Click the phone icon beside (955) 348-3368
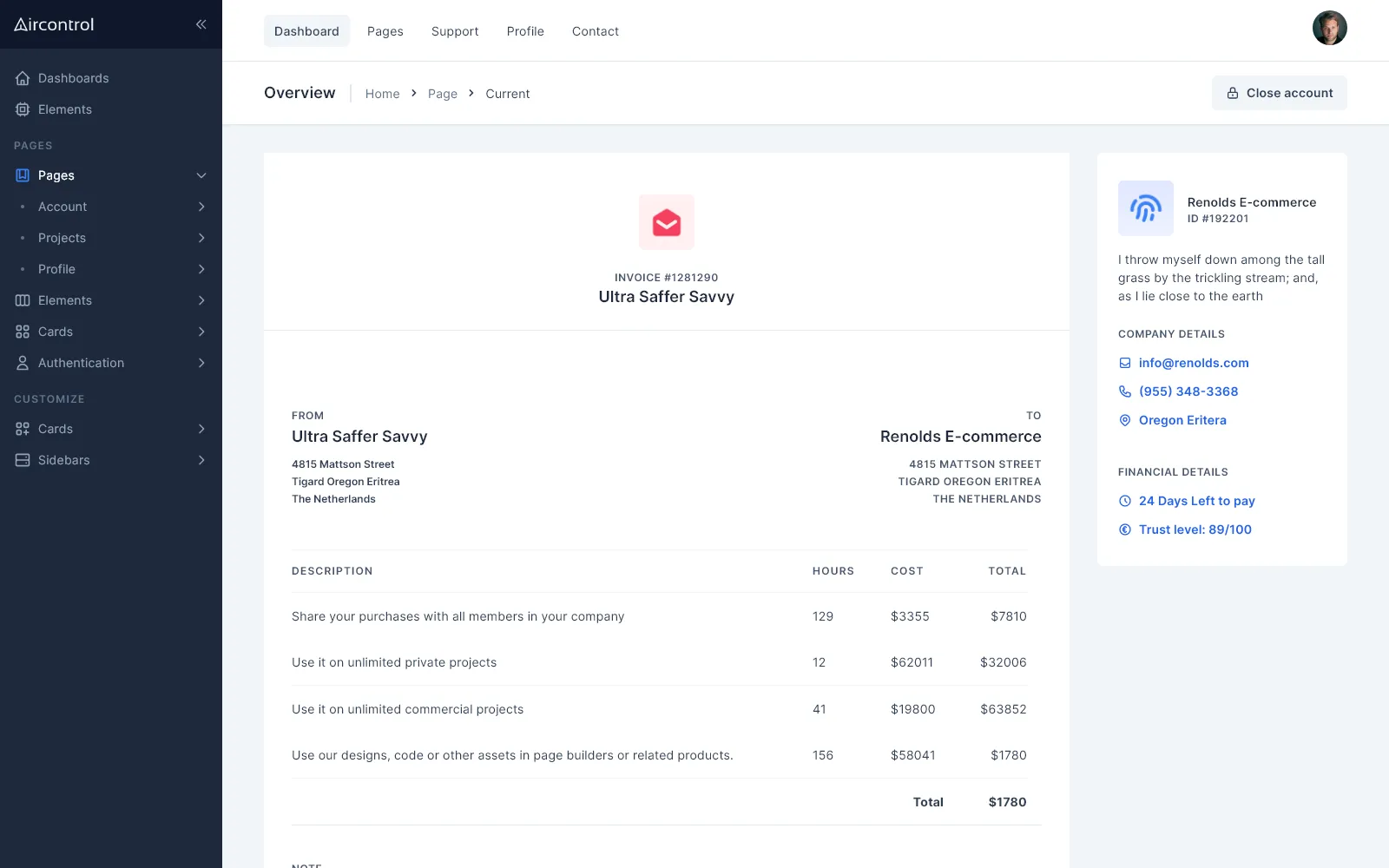1389x868 pixels. pyautogui.click(x=1125, y=391)
